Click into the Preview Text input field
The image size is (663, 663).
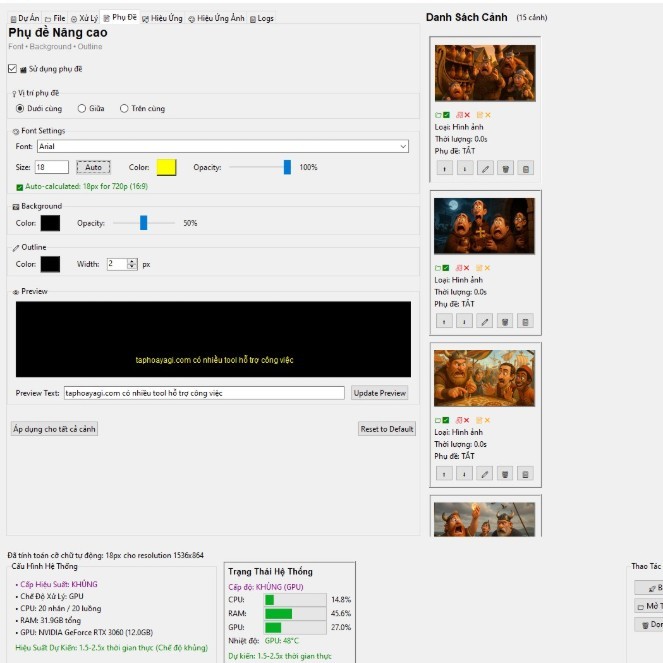tap(204, 393)
